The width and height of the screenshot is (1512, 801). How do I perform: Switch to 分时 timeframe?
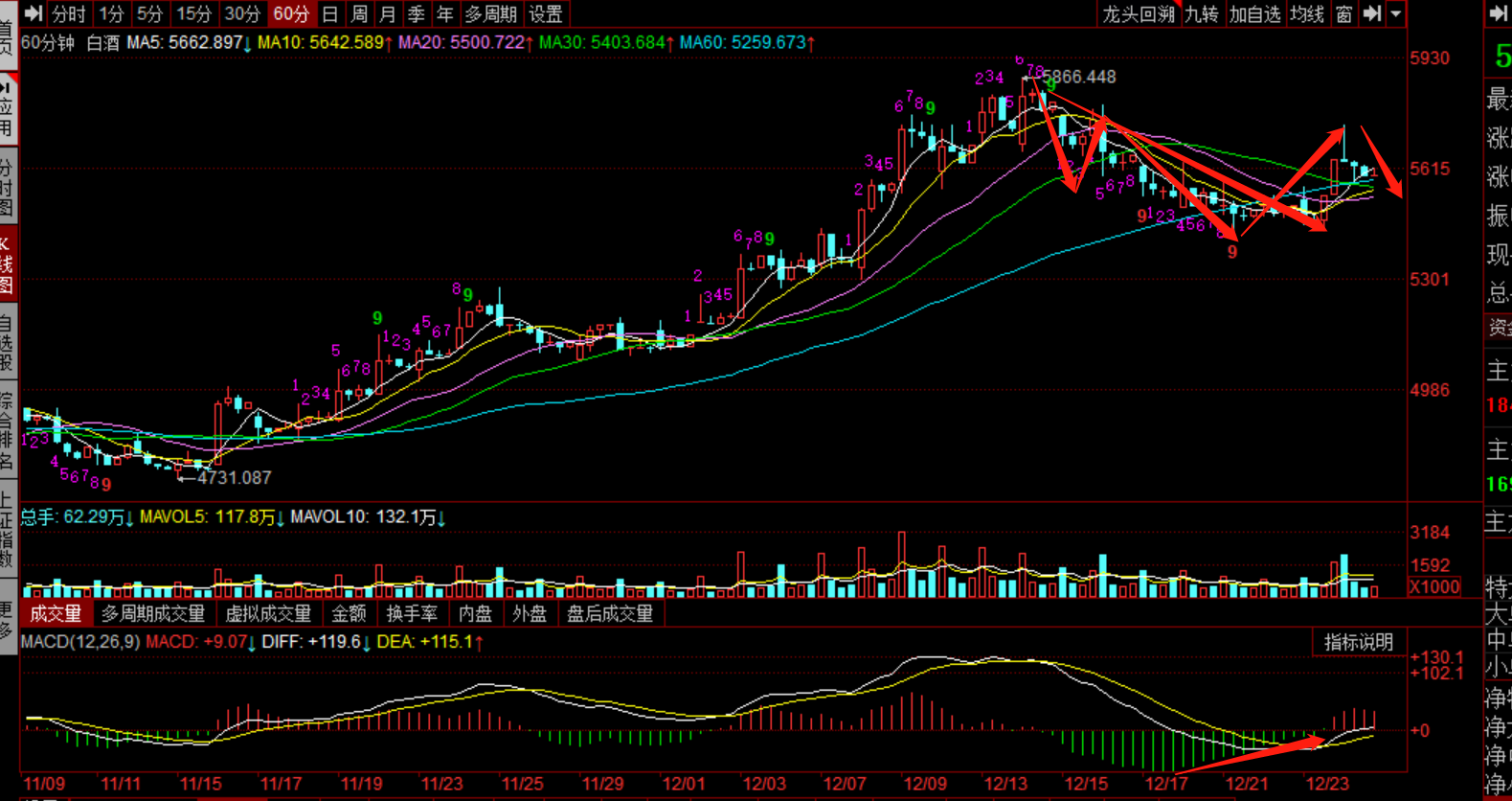pyautogui.click(x=69, y=13)
